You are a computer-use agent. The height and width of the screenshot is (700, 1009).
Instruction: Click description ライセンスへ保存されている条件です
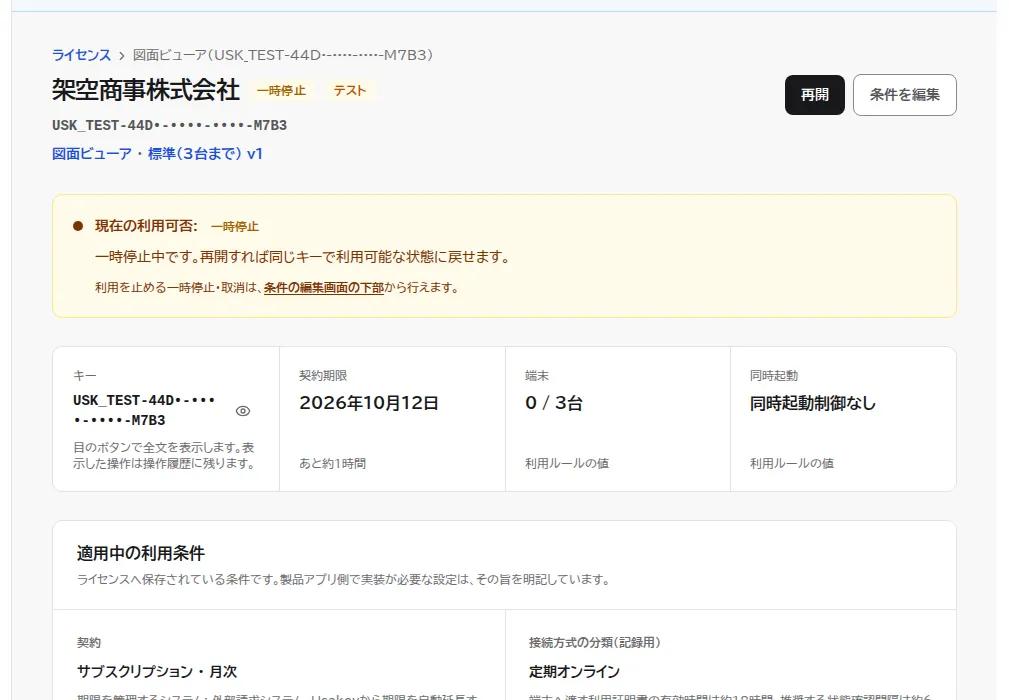click(x=343, y=580)
